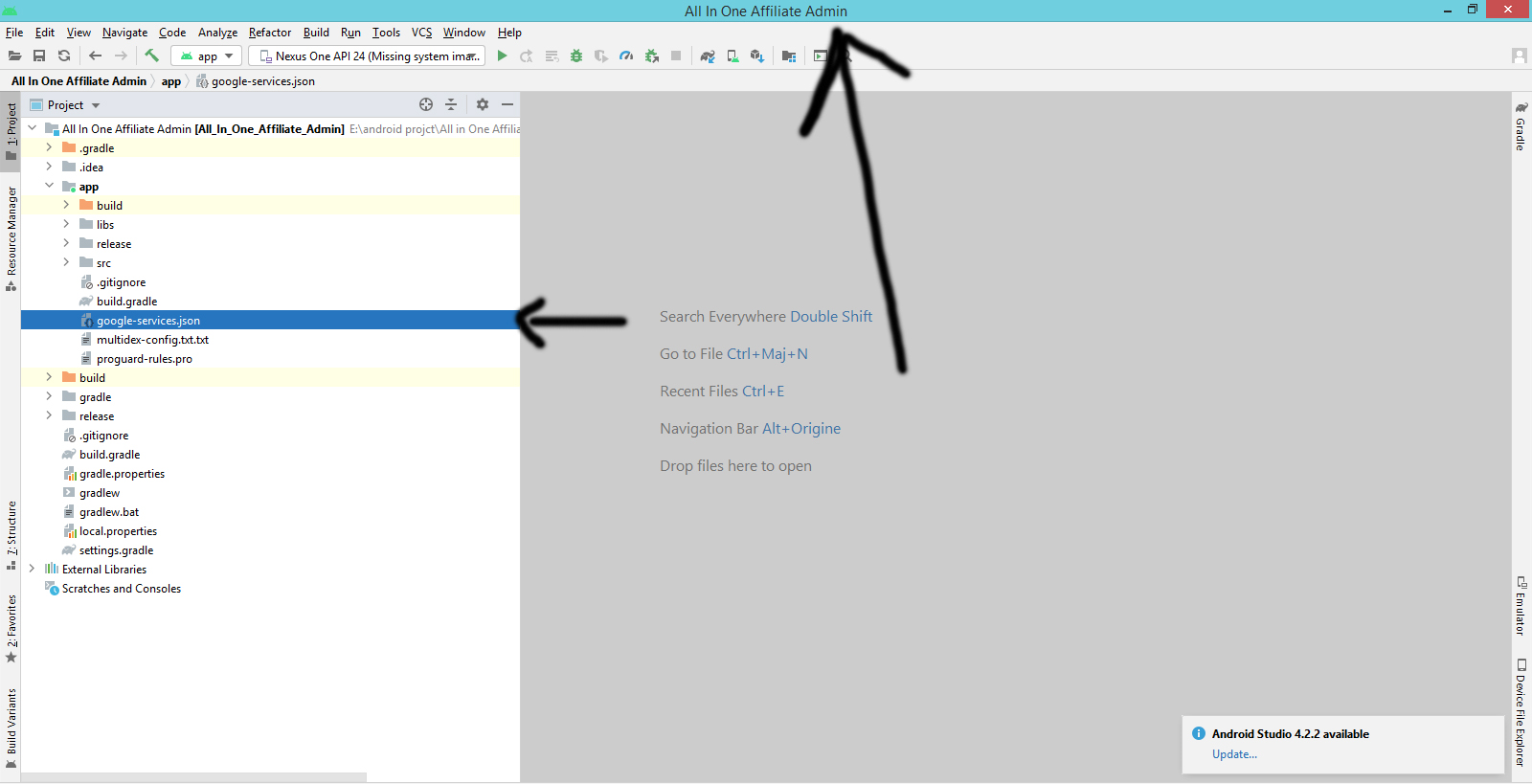Viewport: 1532px width, 784px height.
Task: Expand the .gradle folder arrow
Action: click(50, 147)
